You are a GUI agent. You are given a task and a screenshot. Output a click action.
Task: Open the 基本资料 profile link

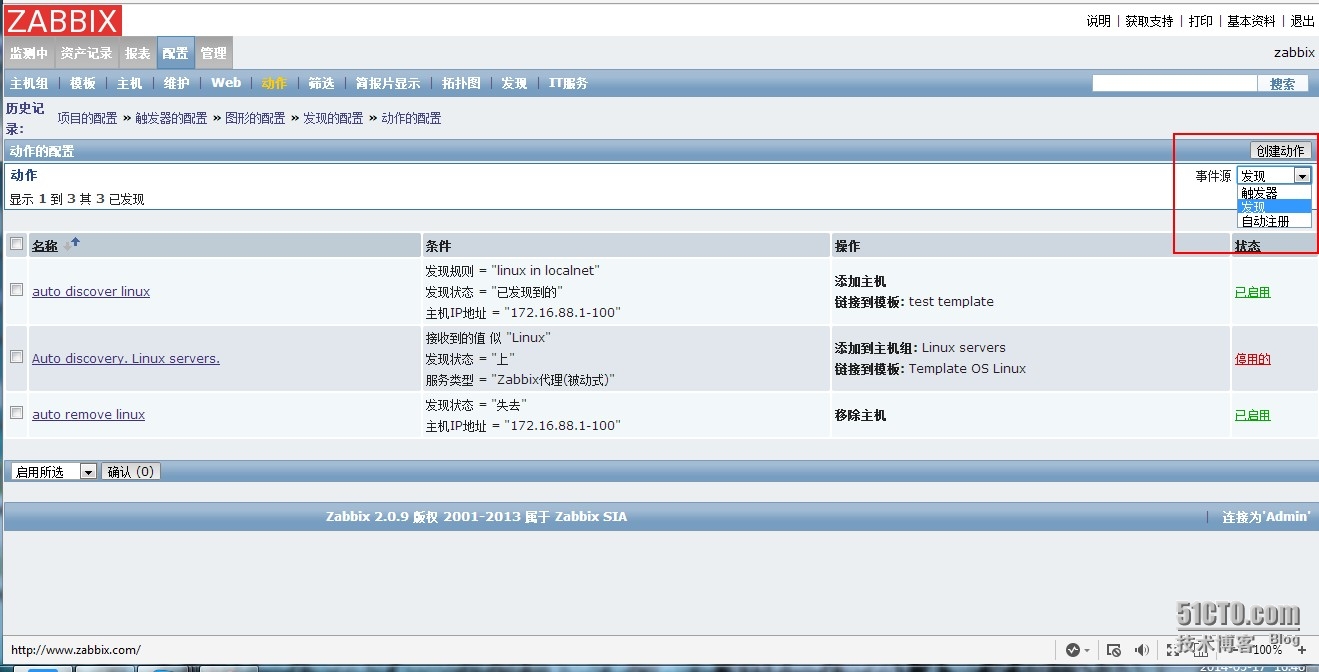coord(1251,21)
